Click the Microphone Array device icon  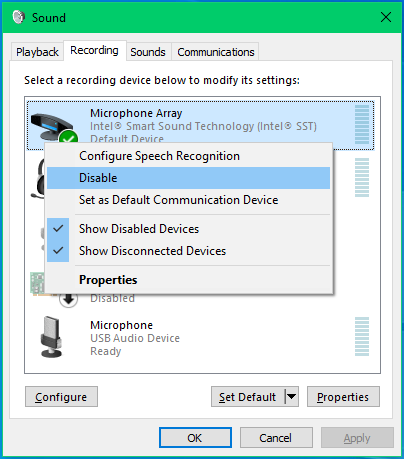[51, 127]
